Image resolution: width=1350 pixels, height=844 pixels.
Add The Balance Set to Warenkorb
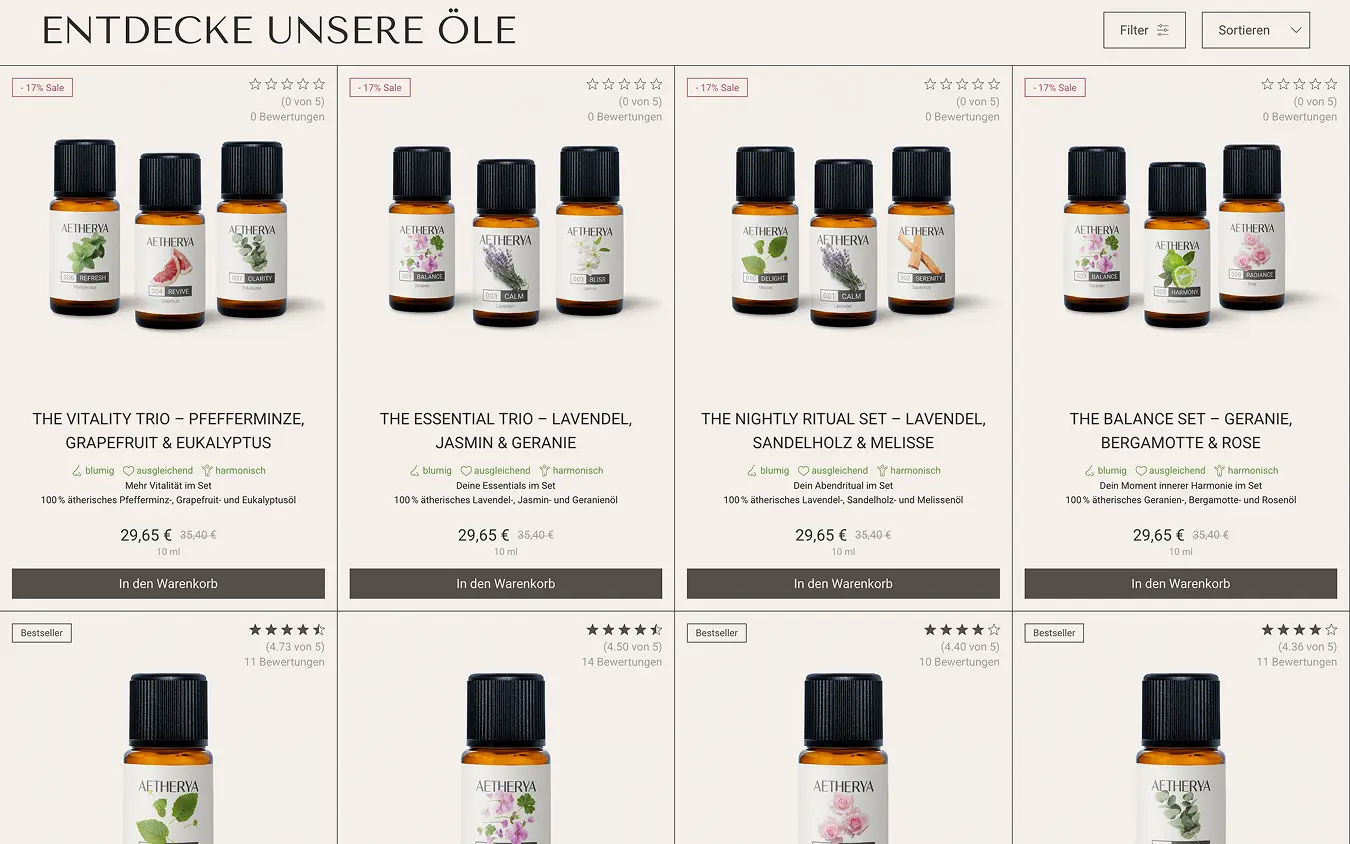[x=1181, y=584]
